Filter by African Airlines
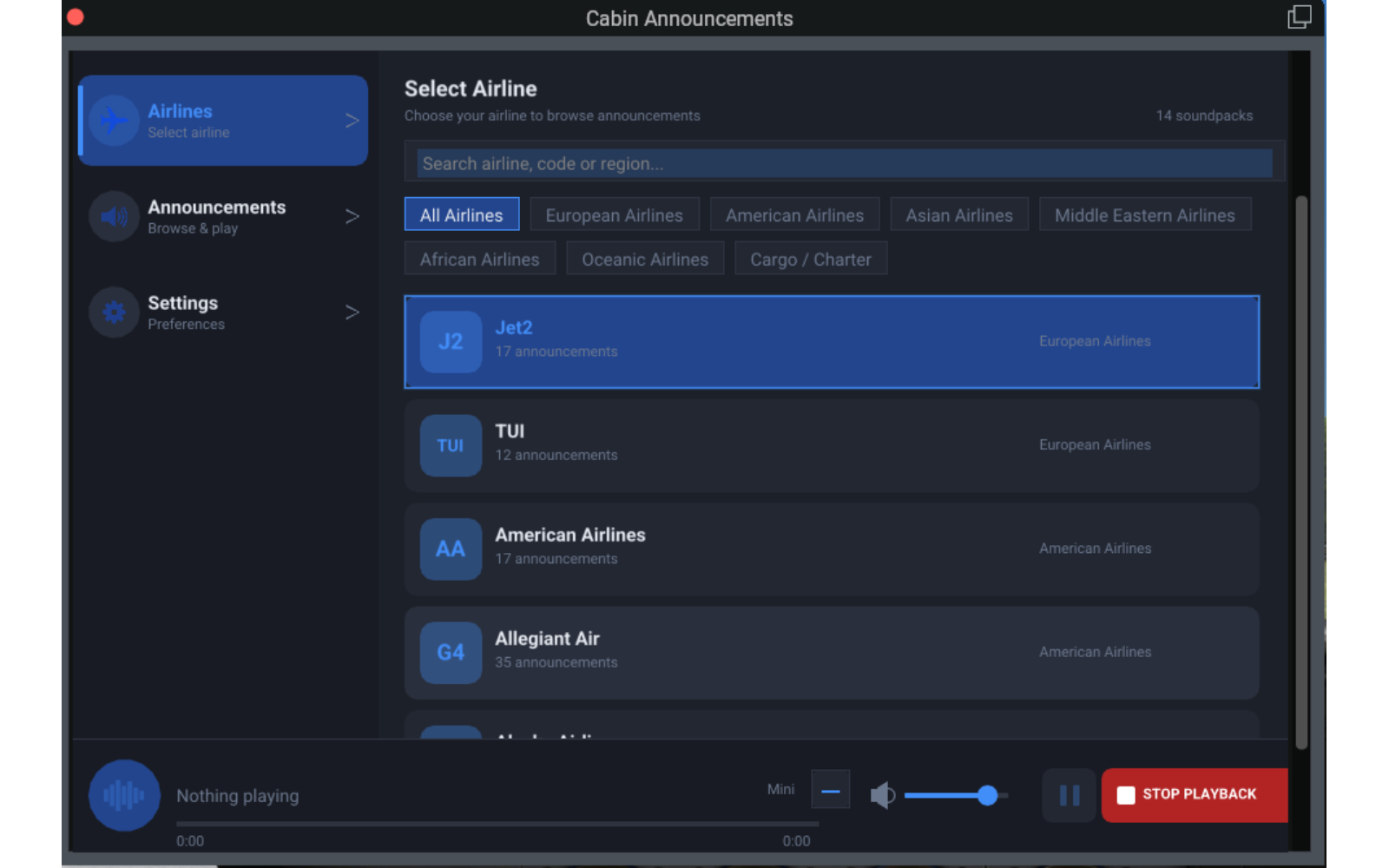This screenshot has width=1389, height=868. point(480,259)
